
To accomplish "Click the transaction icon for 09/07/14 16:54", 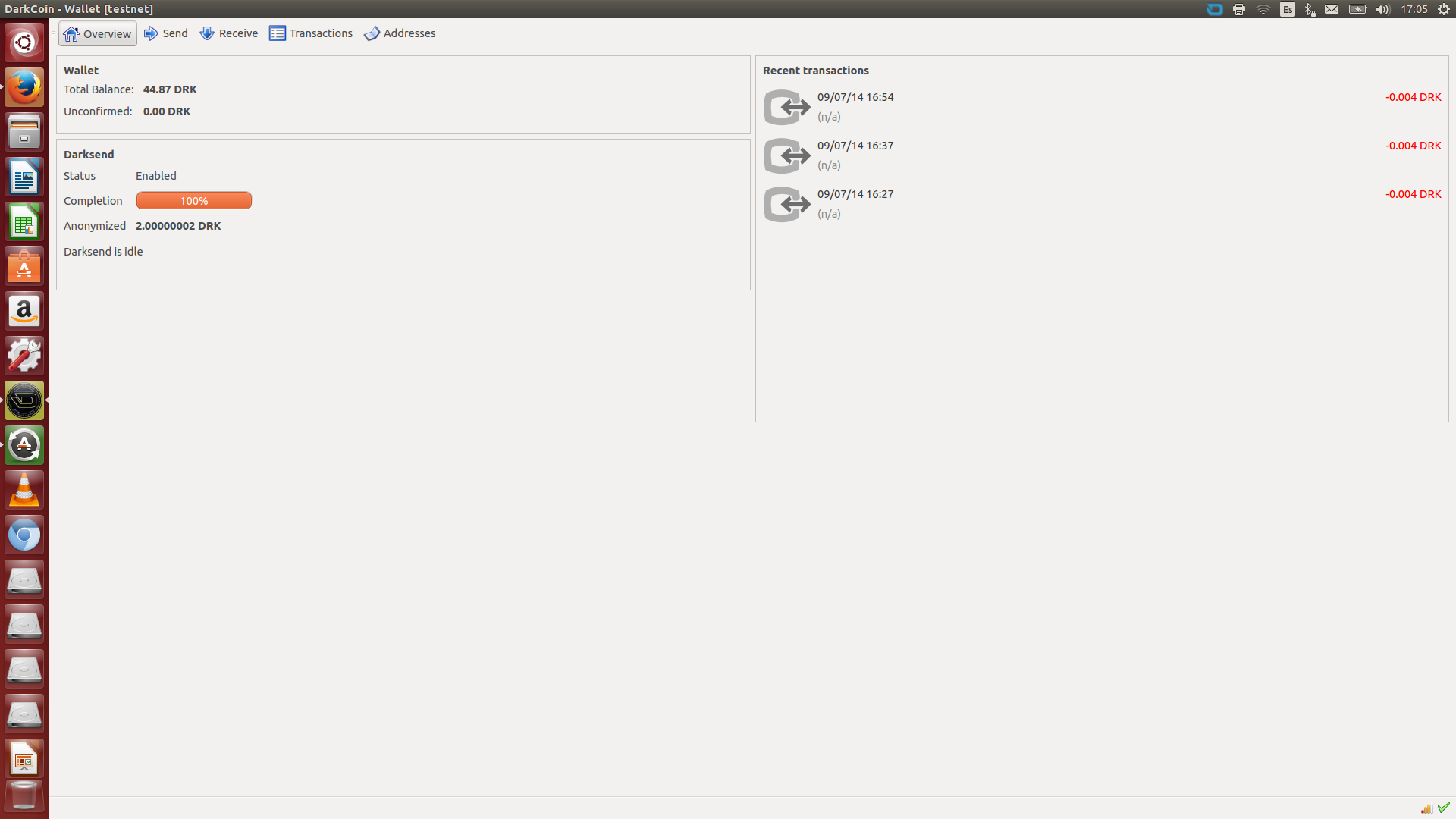I will pos(786,107).
